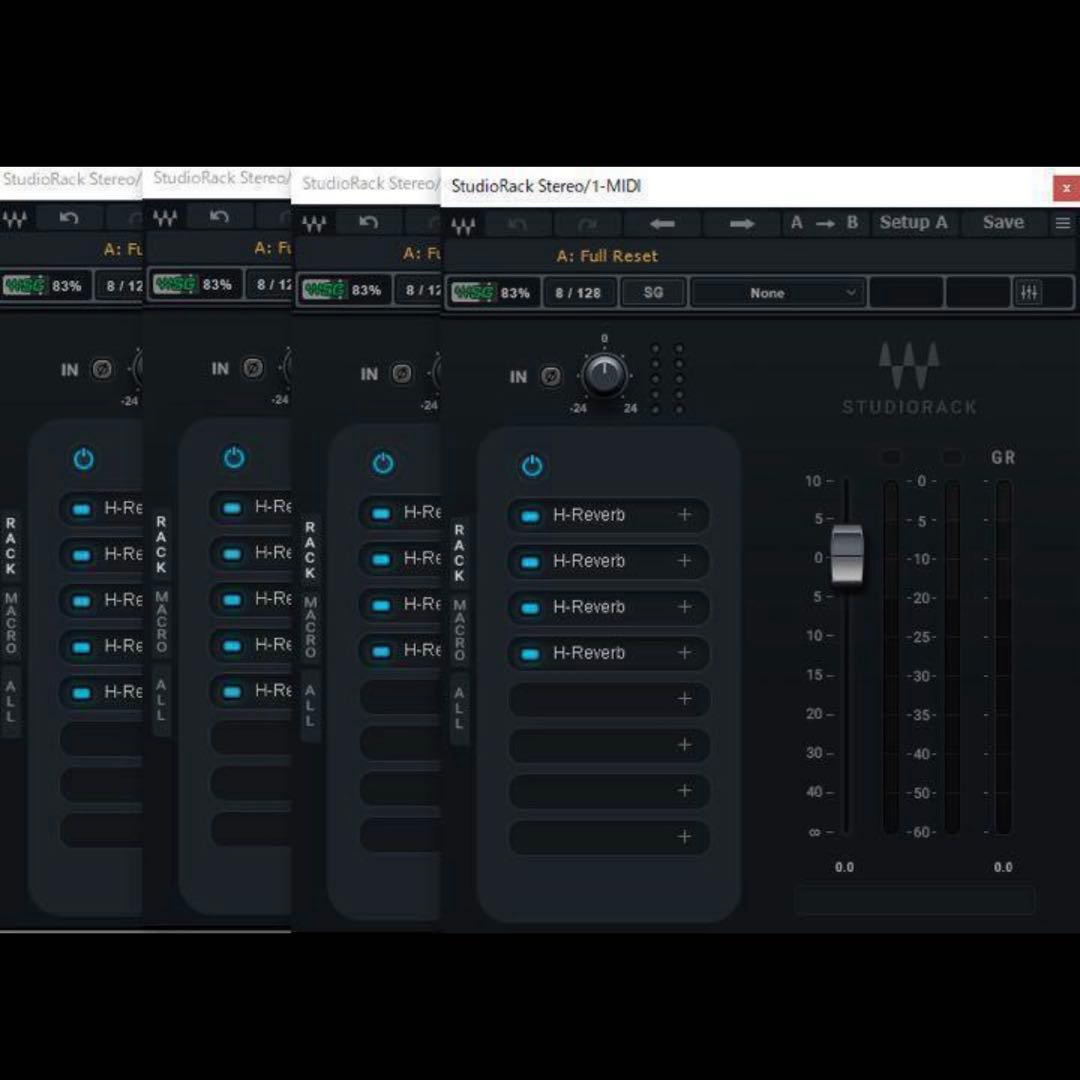This screenshot has height=1080, width=1080.
Task: Click the Save button
Action: 1002,223
